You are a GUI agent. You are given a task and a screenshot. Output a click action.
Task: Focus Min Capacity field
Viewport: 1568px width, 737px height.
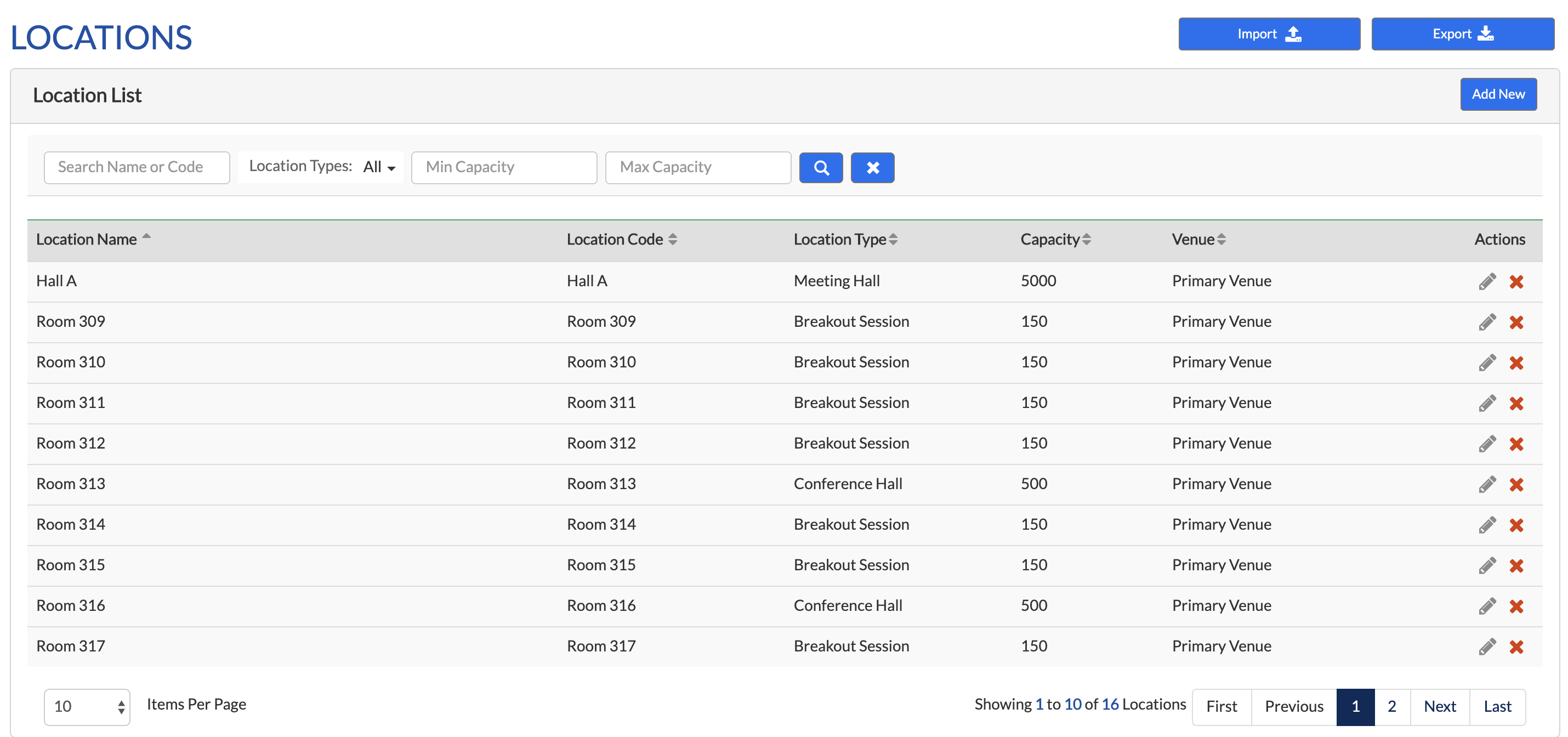point(504,167)
